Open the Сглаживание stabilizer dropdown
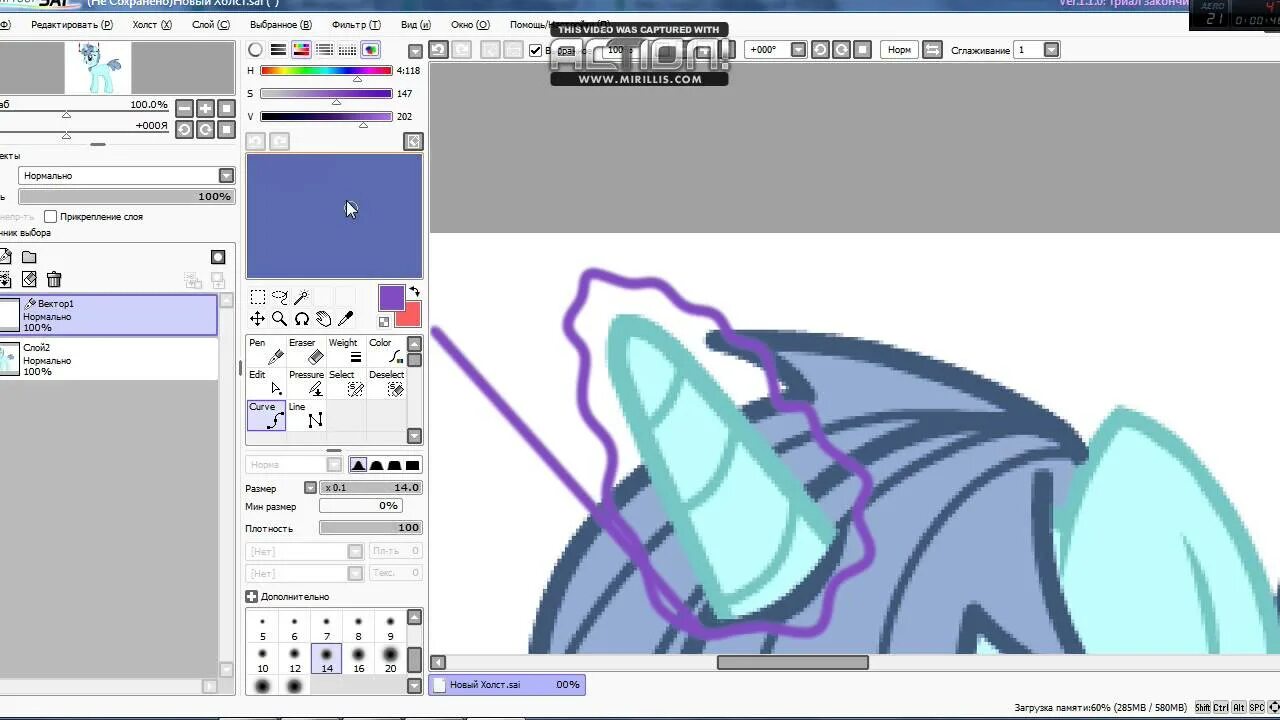The image size is (1280, 720). 1051,49
